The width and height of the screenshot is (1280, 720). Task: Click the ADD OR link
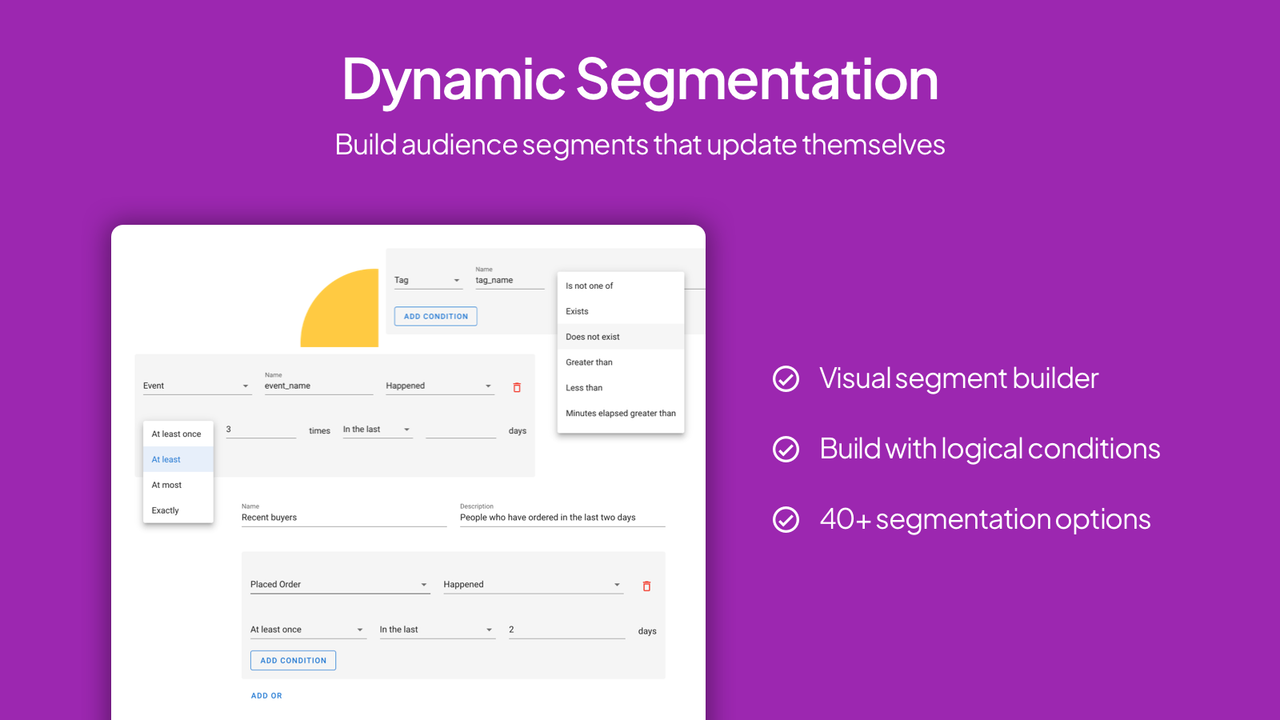tap(266, 694)
